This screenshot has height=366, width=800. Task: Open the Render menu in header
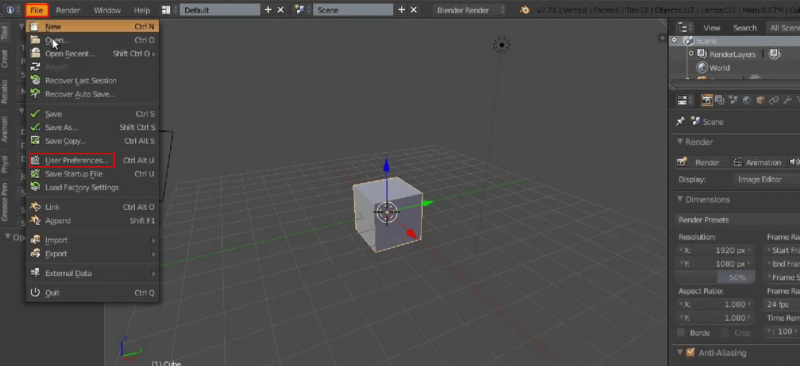pos(68,10)
